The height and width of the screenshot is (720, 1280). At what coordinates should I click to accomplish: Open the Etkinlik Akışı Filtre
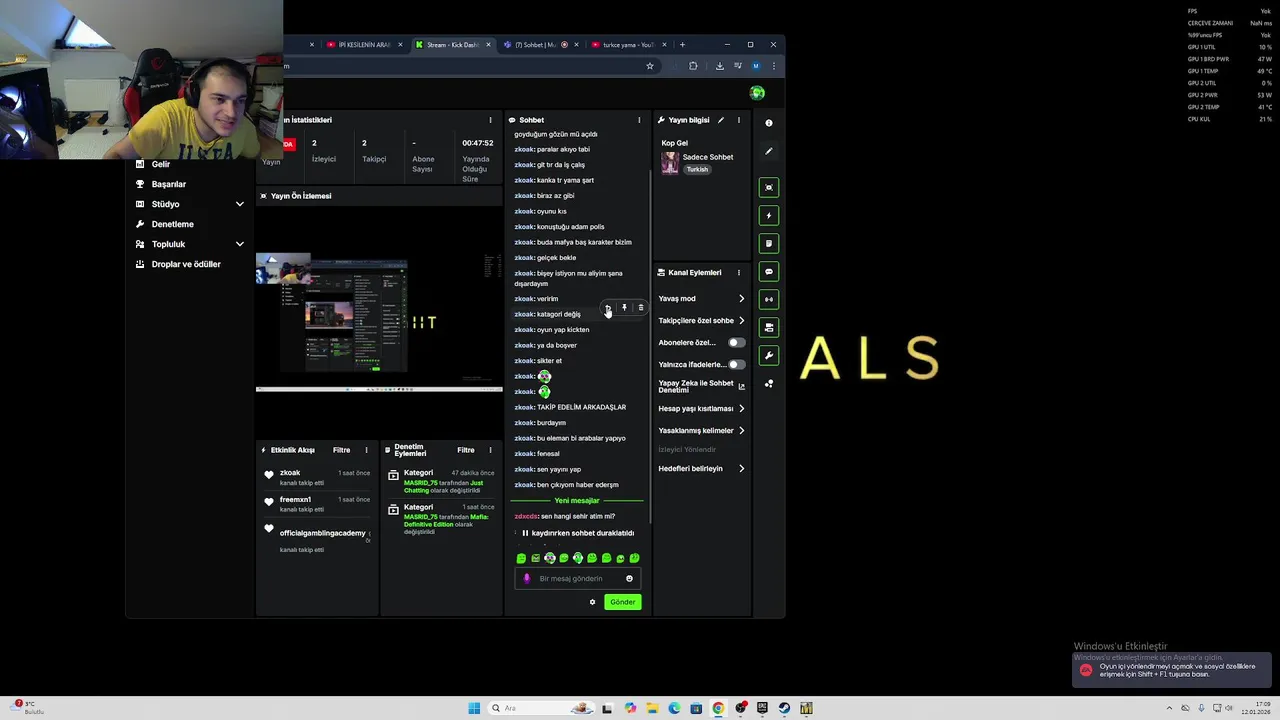tap(341, 450)
